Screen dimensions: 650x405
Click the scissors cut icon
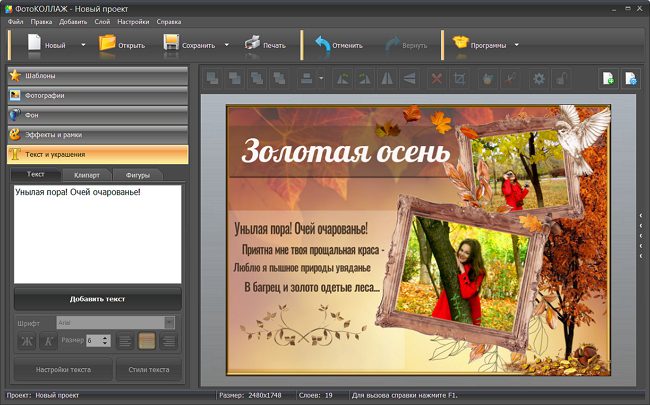click(510, 78)
